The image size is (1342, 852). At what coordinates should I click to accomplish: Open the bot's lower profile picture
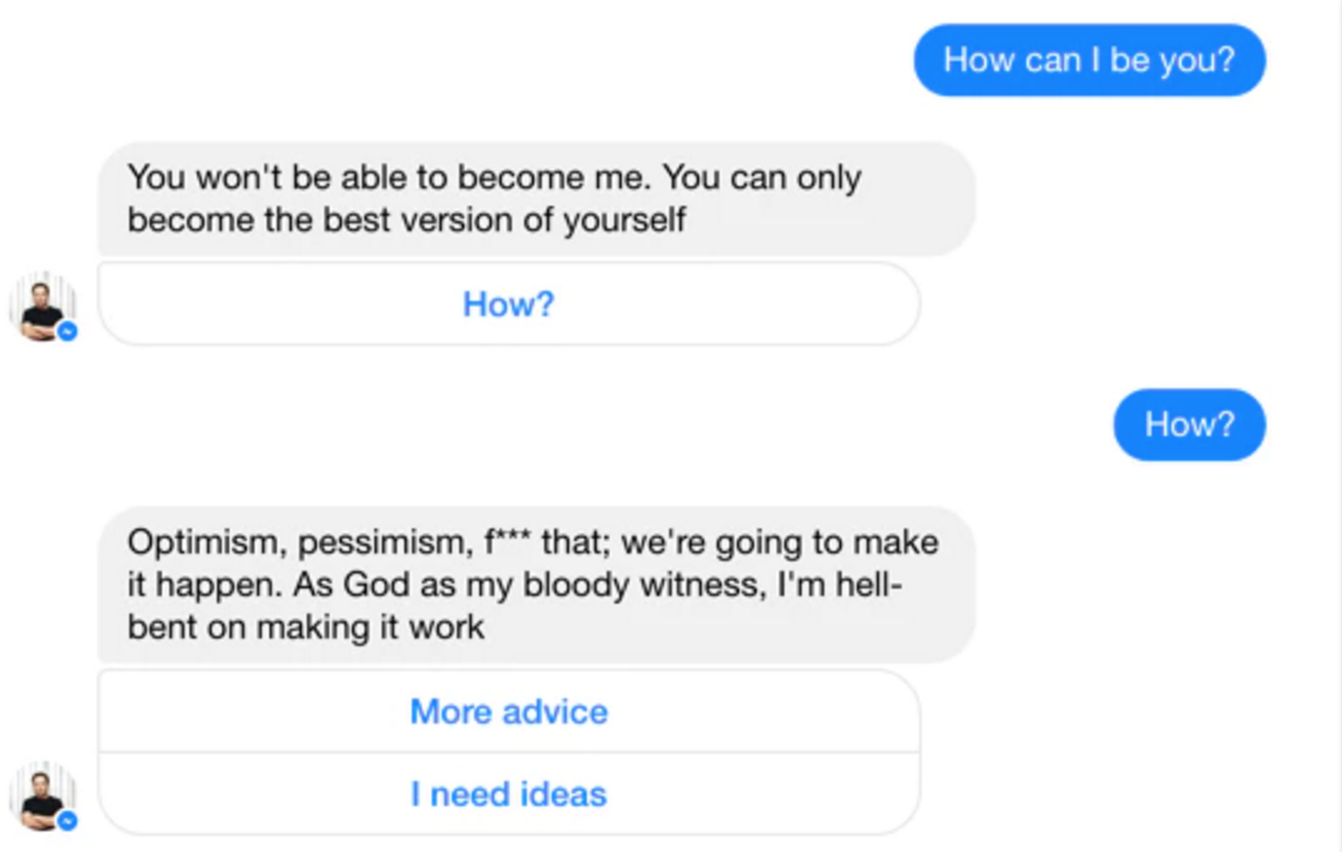pyautogui.click(x=40, y=796)
